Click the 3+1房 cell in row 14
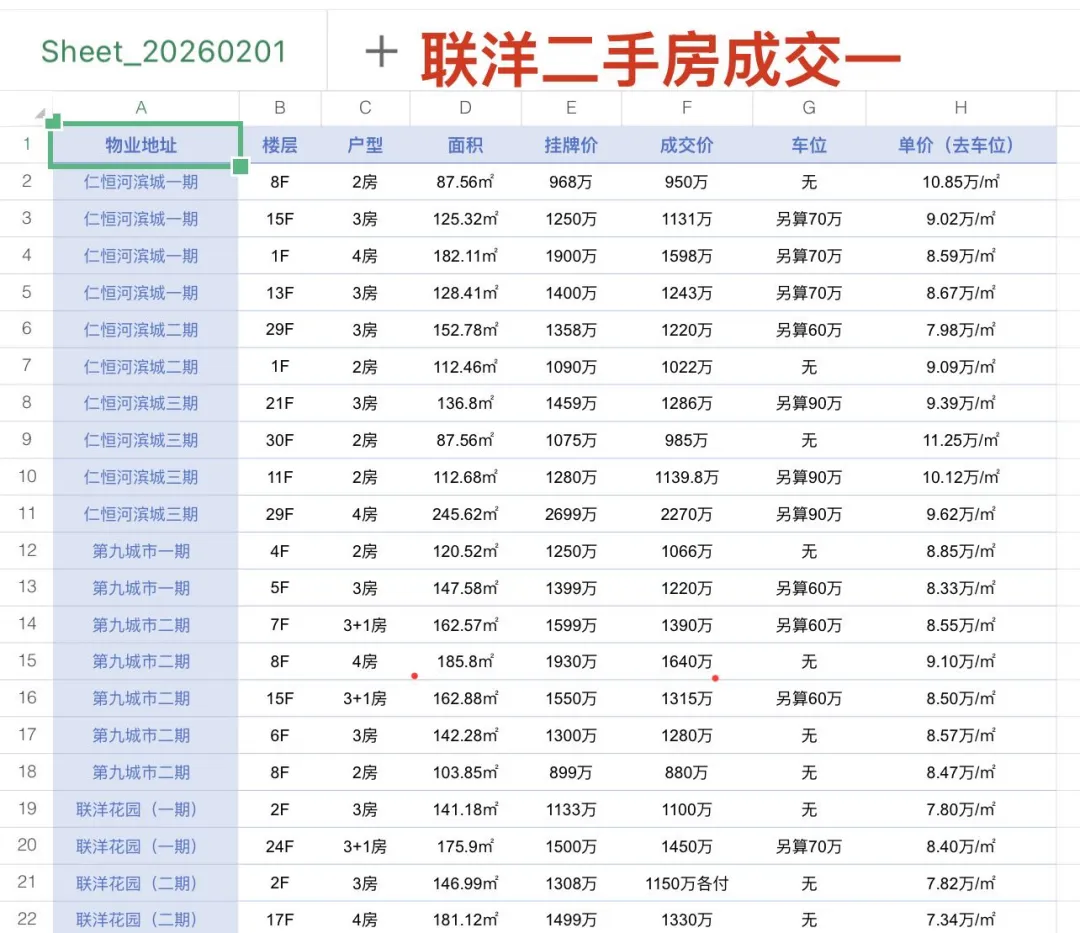The image size is (1080, 933). pyautogui.click(x=365, y=625)
